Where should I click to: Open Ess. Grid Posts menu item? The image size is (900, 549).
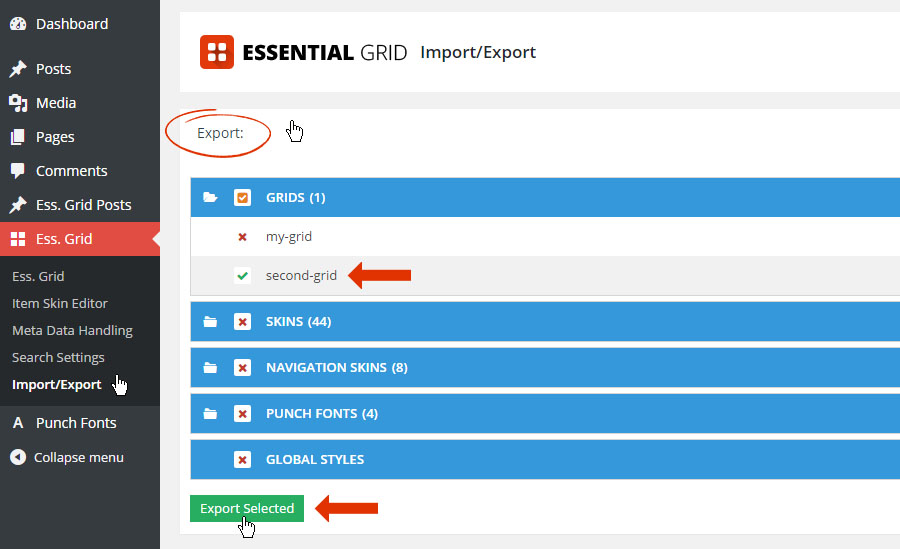83,204
